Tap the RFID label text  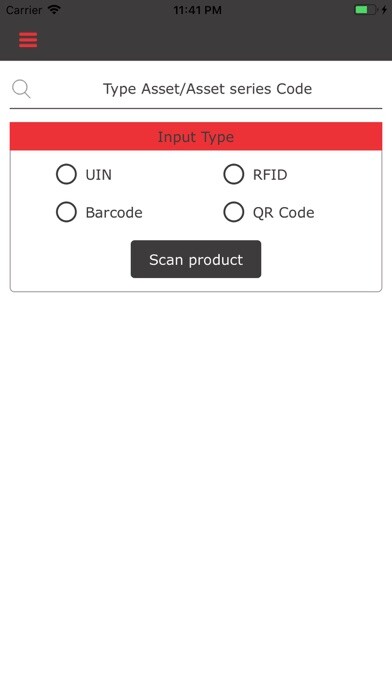[270, 174]
